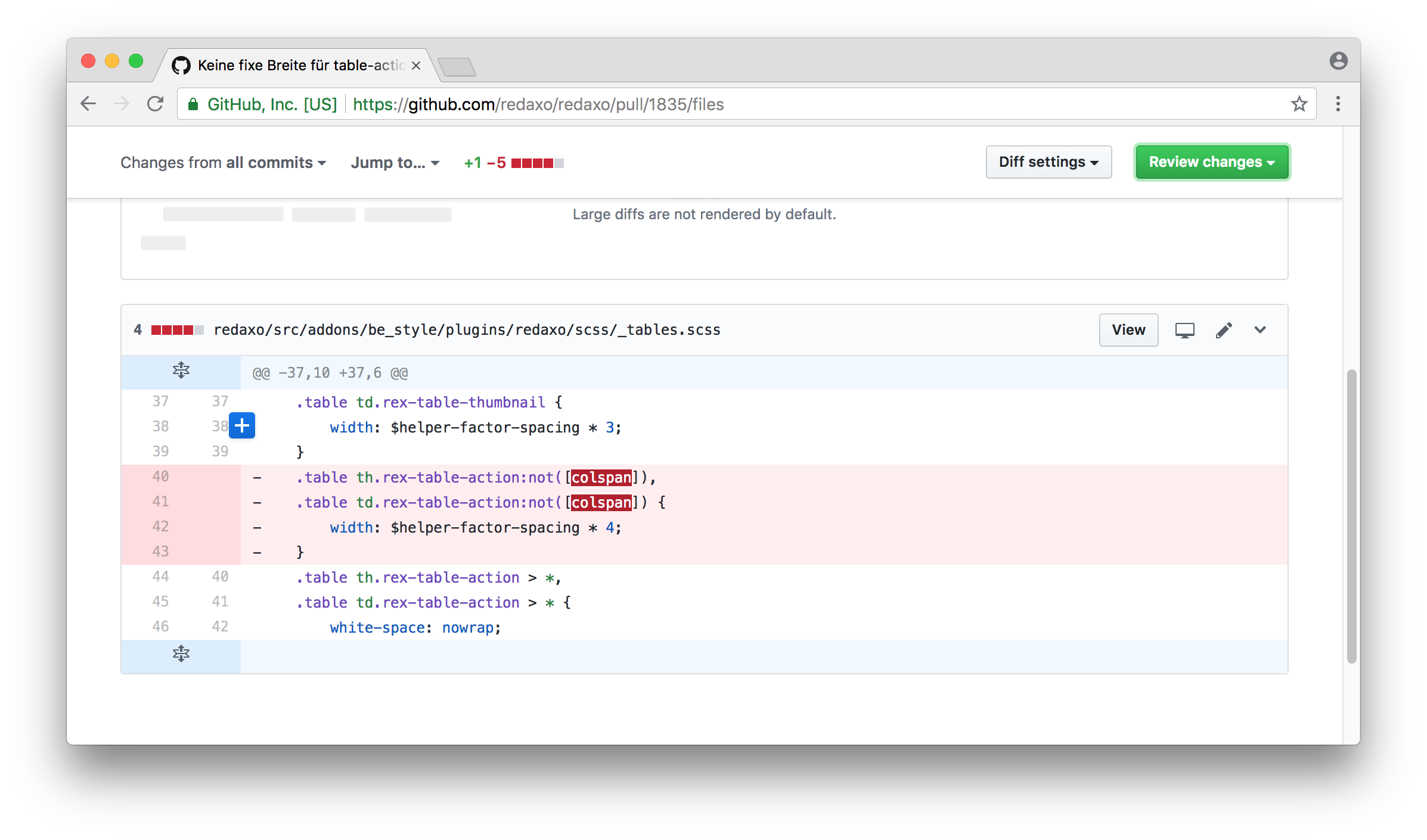Click the browser back arrow
Screen dimensions: 1427x840
pyautogui.click(x=88, y=104)
